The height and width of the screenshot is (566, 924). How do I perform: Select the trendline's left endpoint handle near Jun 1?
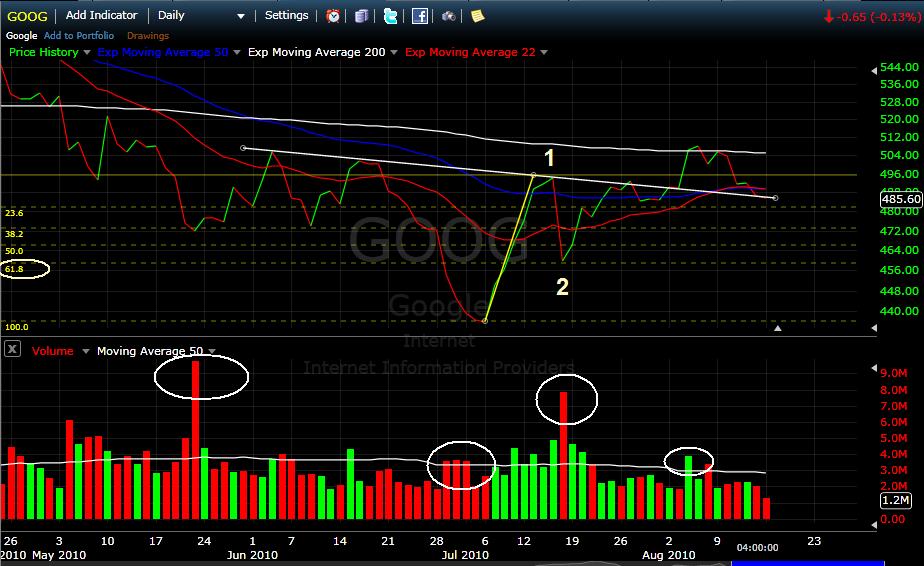tap(243, 148)
